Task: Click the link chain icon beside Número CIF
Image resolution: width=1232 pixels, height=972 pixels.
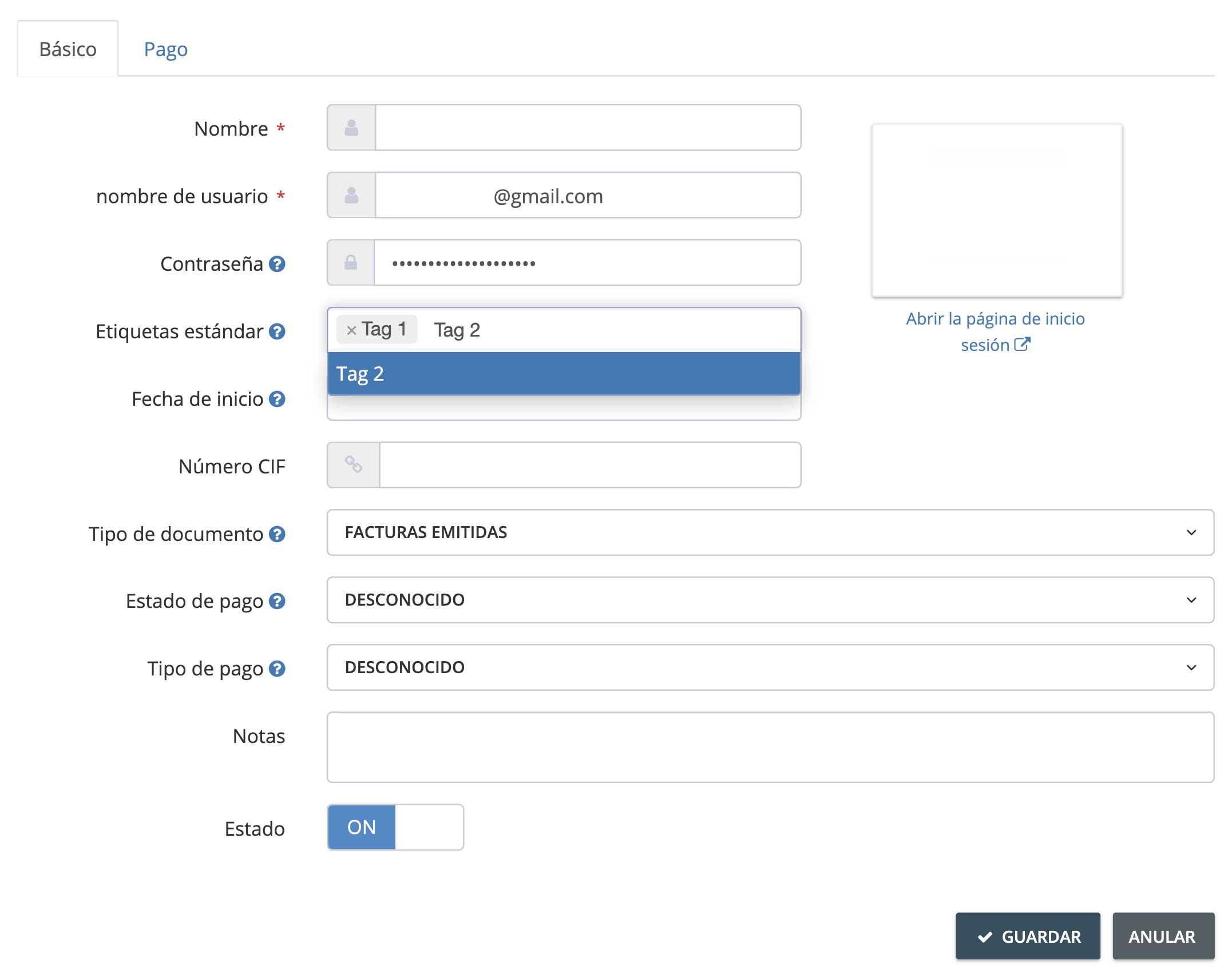Action: click(353, 464)
